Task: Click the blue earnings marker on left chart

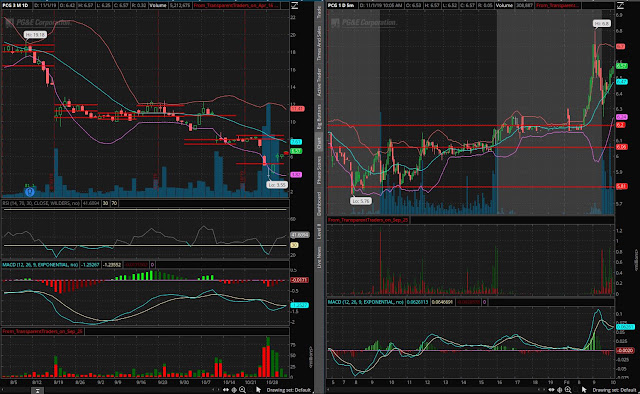Action: pos(29,191)
